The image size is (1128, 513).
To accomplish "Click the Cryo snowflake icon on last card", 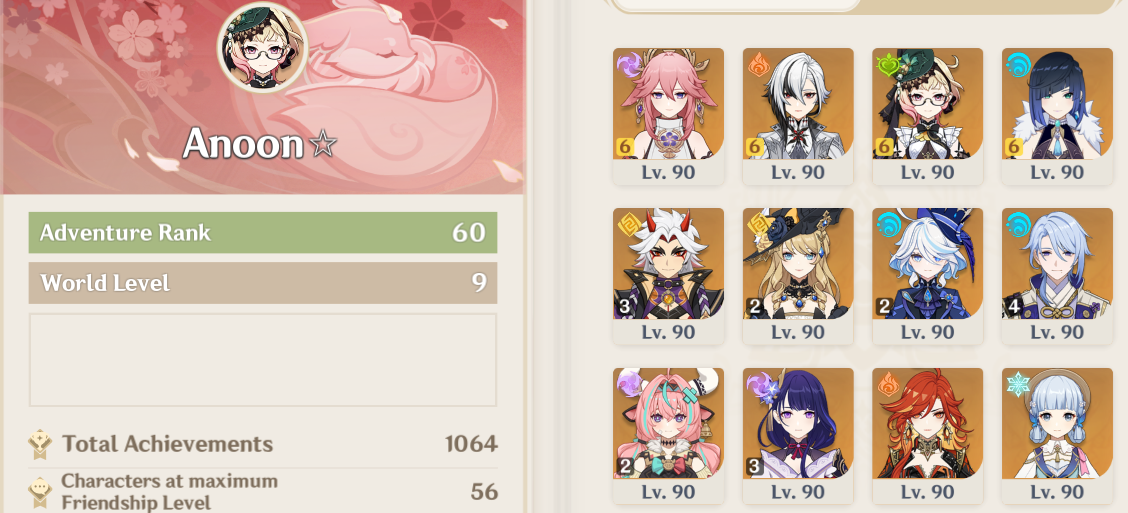I will [x=1018, y=385].
